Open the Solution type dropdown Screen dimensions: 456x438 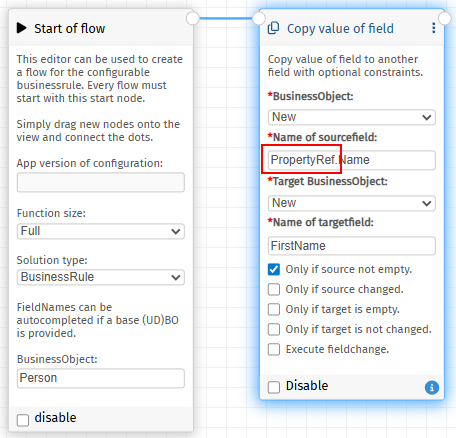click(101, 277)
